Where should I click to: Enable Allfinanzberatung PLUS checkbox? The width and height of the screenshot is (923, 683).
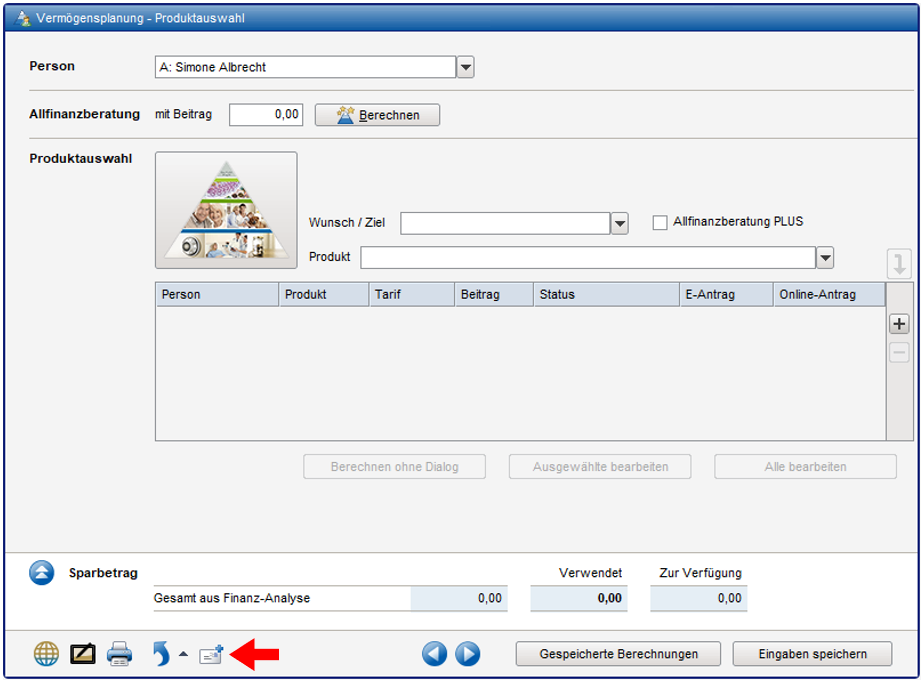(660, 223)
